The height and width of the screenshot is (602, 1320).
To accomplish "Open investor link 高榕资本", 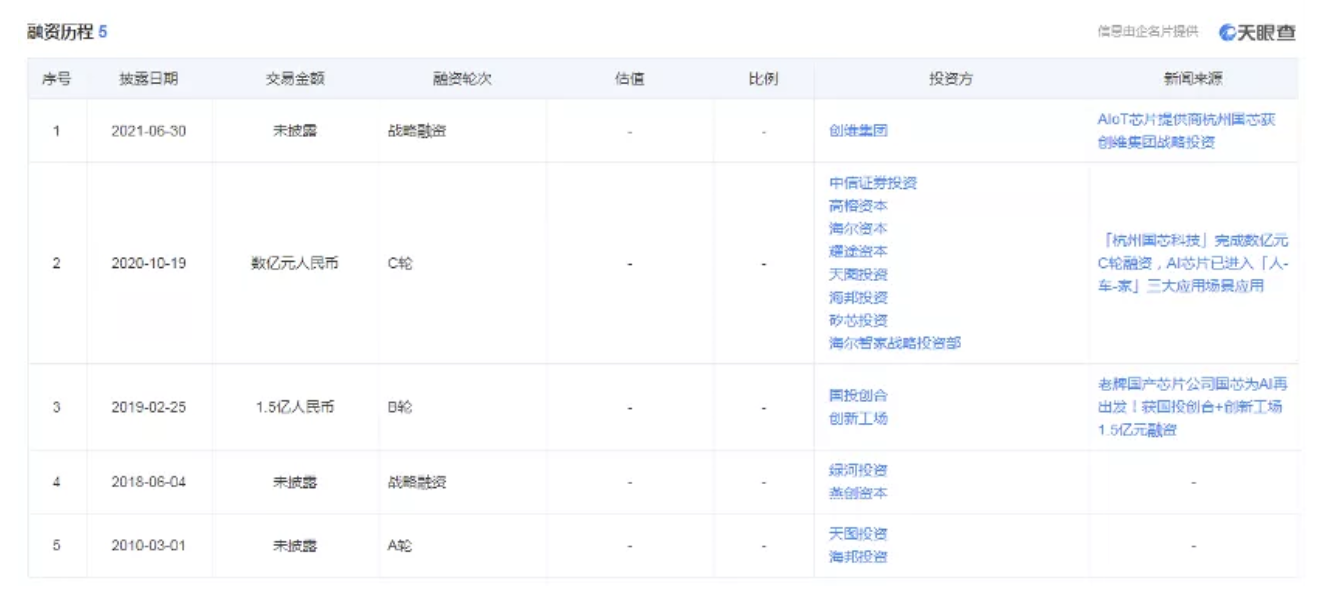I will pos(858,206).
